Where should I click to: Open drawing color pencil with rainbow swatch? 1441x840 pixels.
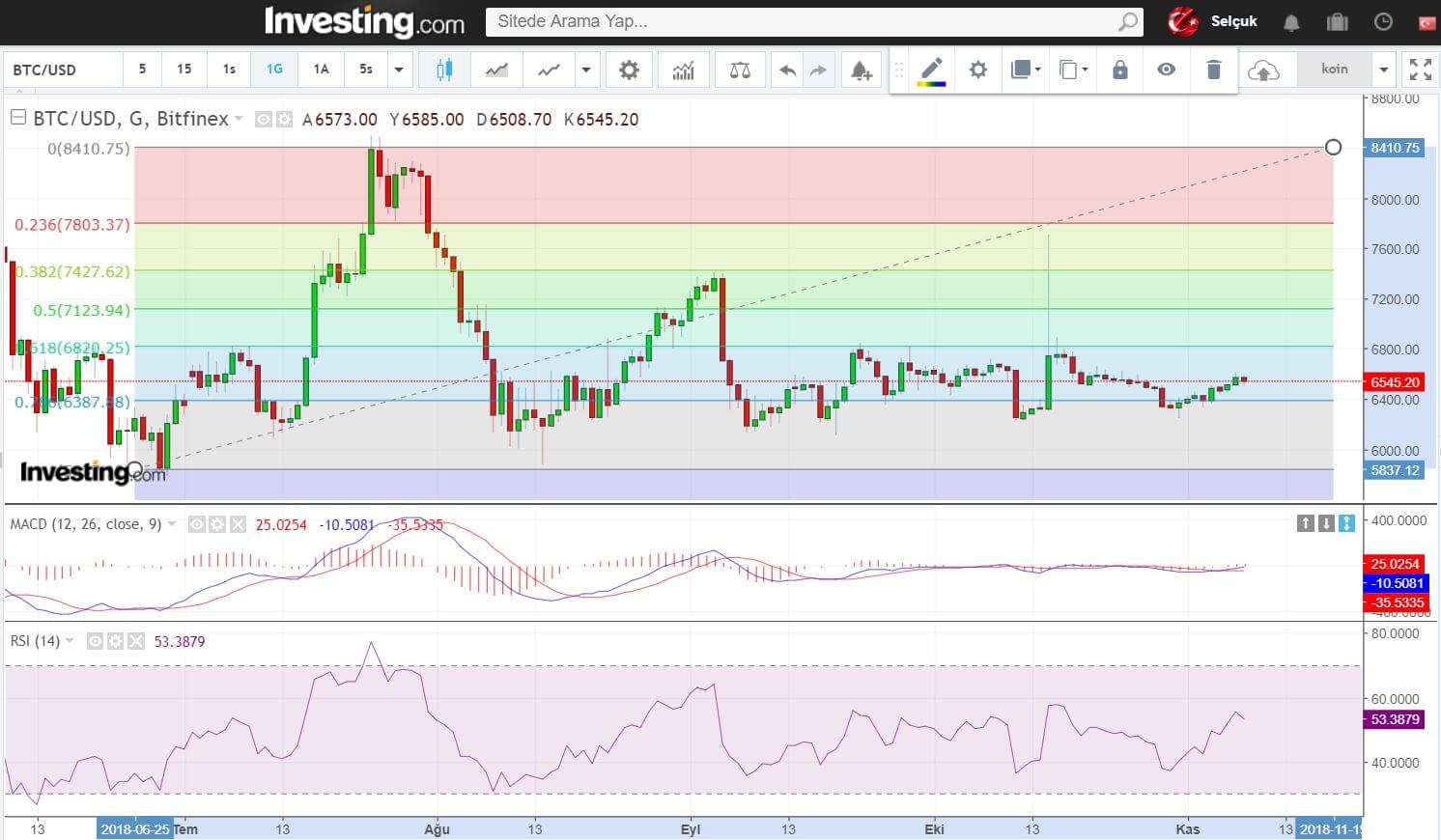tap(931, 70)
